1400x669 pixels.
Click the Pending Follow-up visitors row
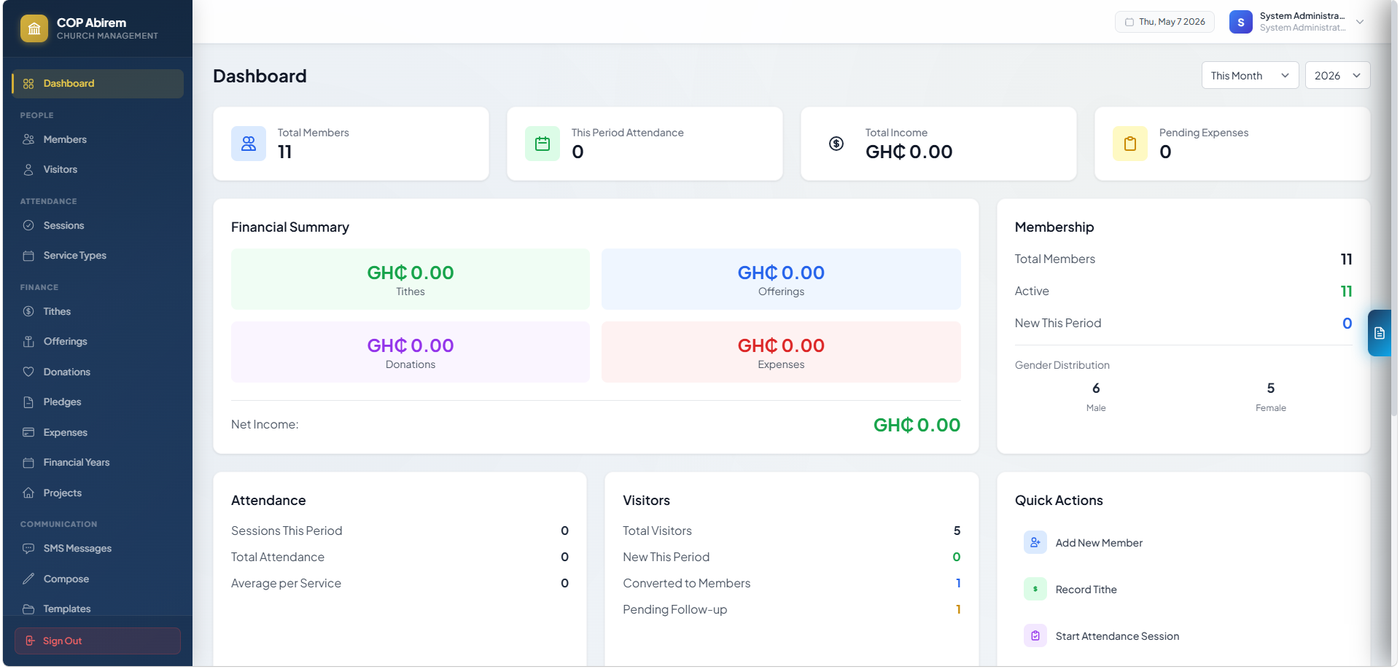791,610
